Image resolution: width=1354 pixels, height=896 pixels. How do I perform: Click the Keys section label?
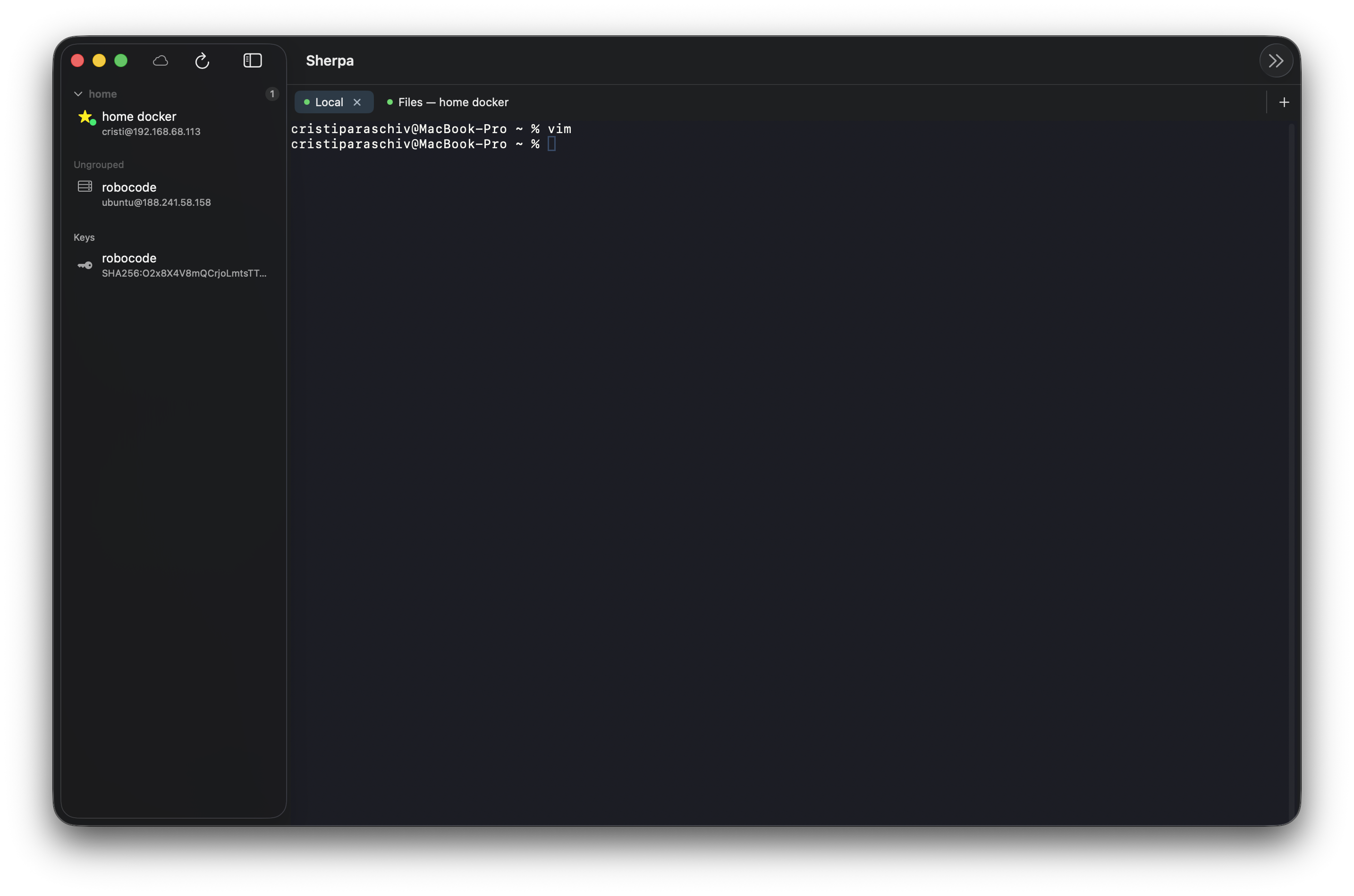coord(84,237)
